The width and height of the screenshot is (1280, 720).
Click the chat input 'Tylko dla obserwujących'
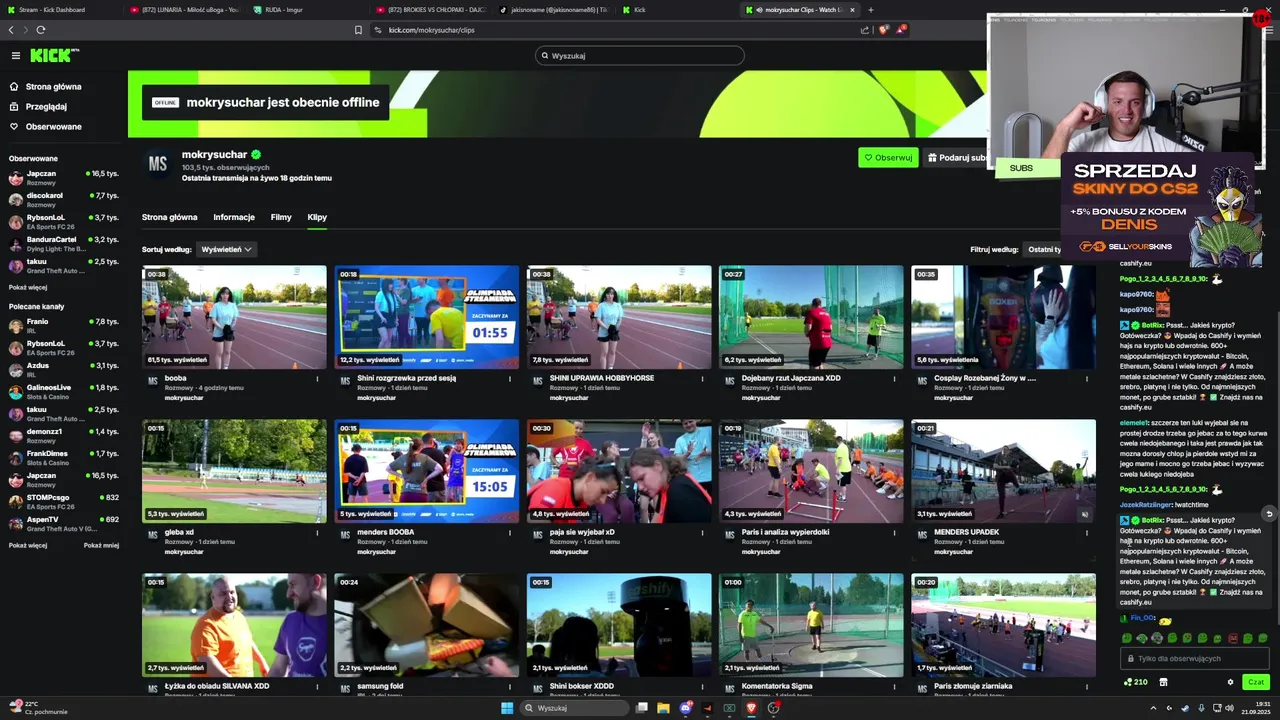1195,658
